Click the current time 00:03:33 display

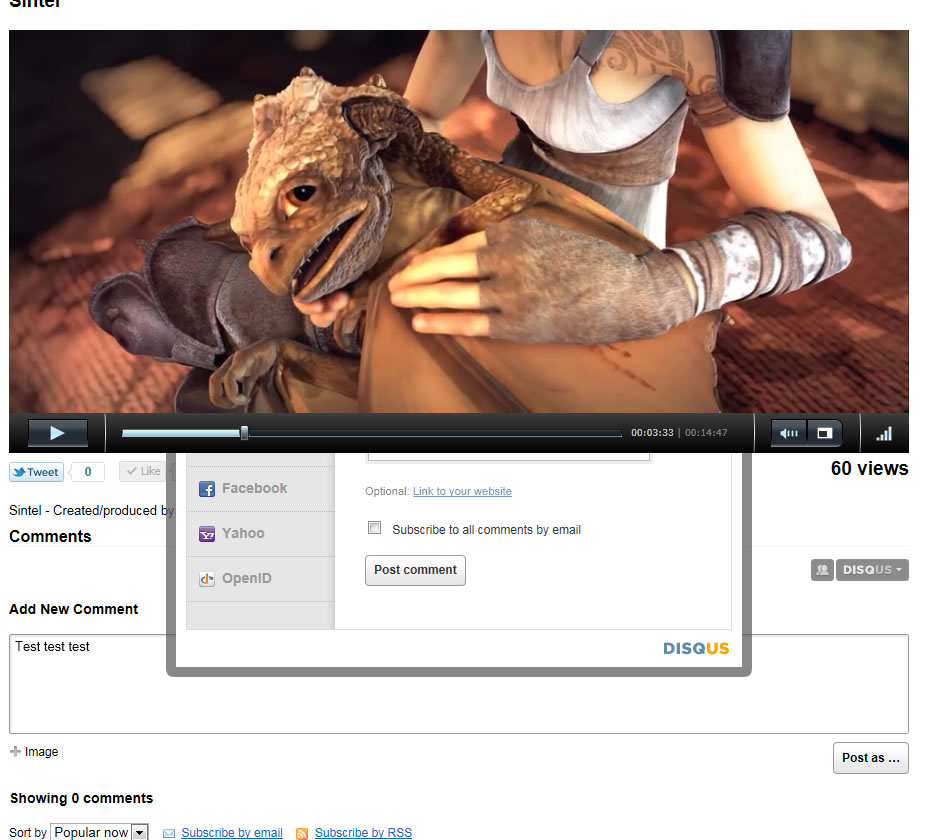(652, 433)
